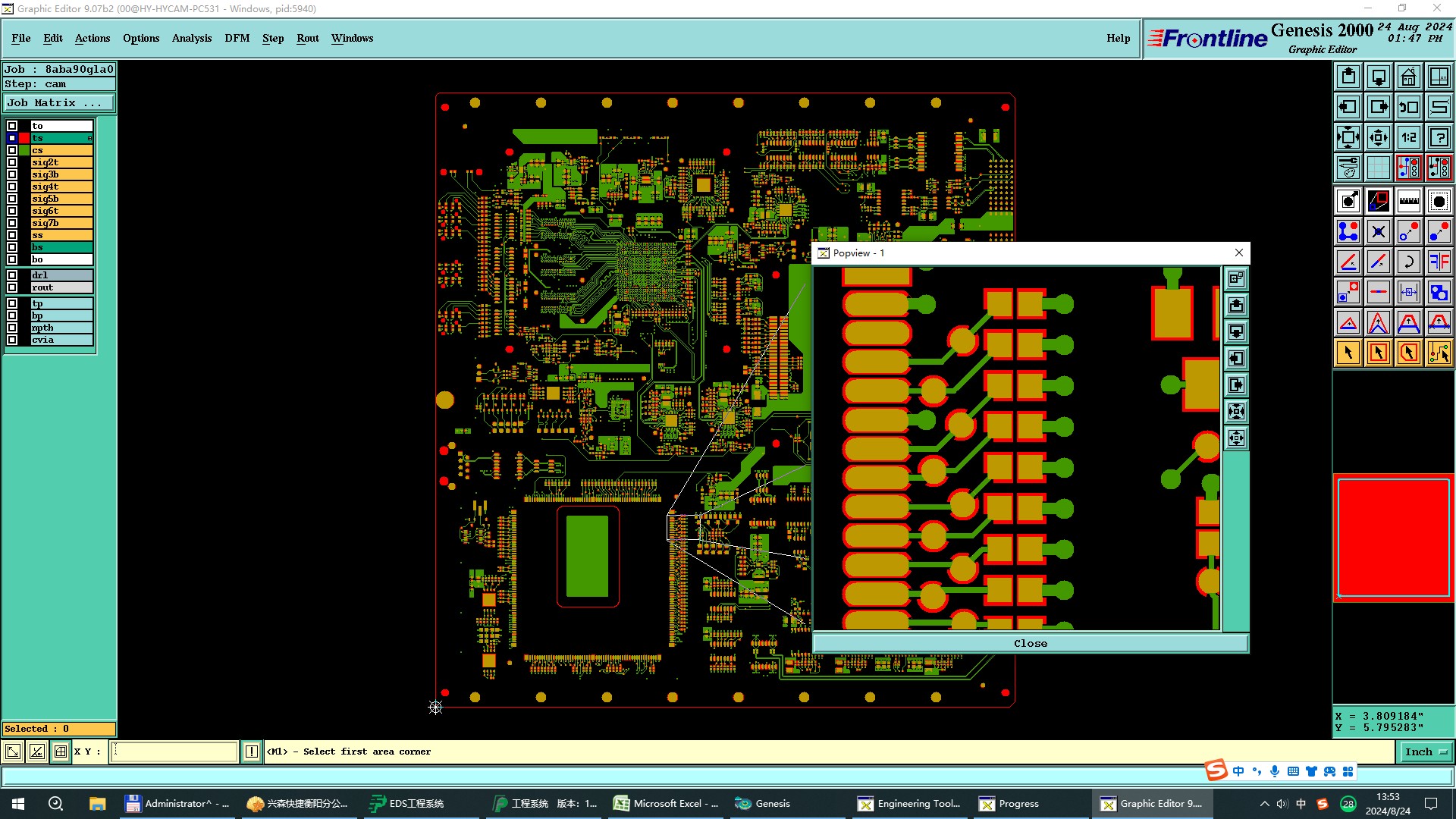Click the net selection pointer icon
1456x819 pixels.
(1439, 353)
